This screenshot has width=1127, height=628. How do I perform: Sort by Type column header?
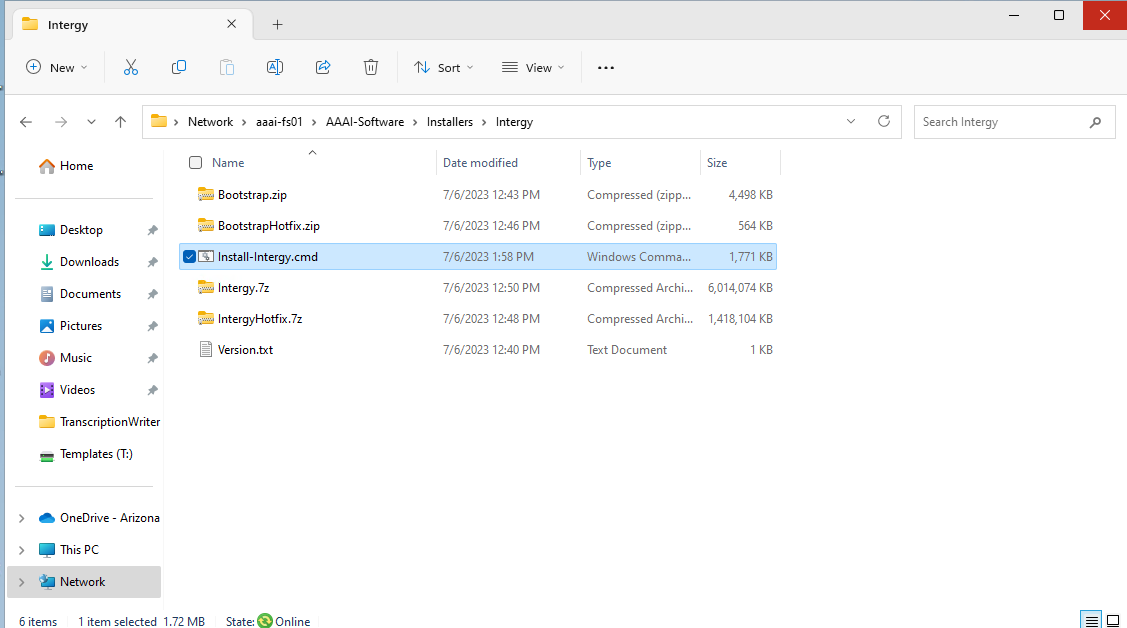tap(599, 163)
